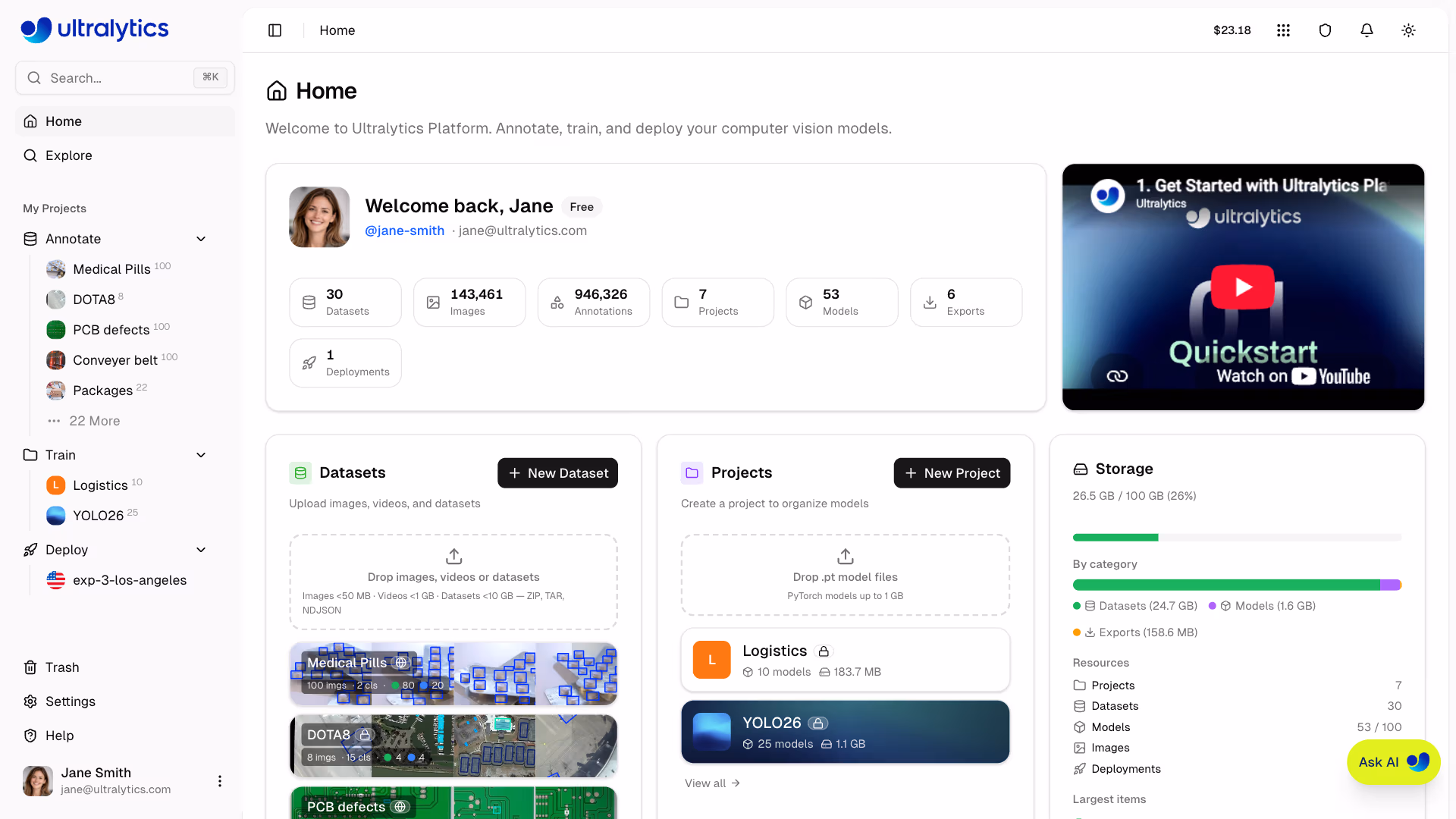This screenshot has height=819, width=1456.
Task: Open the 1 Deployments stat card
Action: (345, 362)
